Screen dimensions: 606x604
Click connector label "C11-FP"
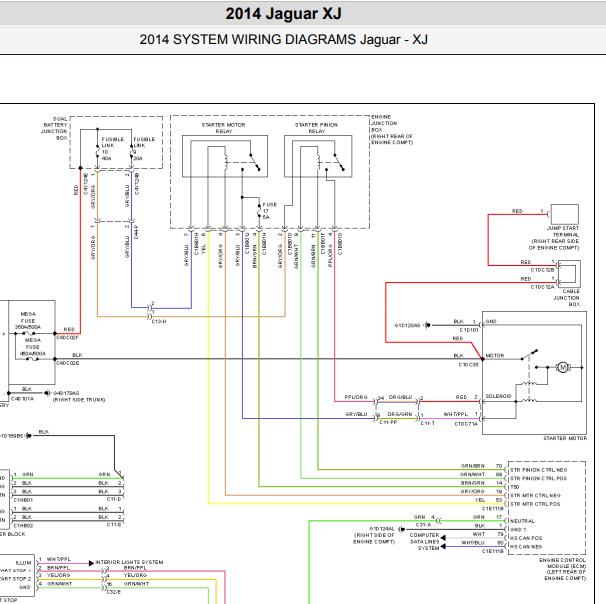tap(388, 423)
